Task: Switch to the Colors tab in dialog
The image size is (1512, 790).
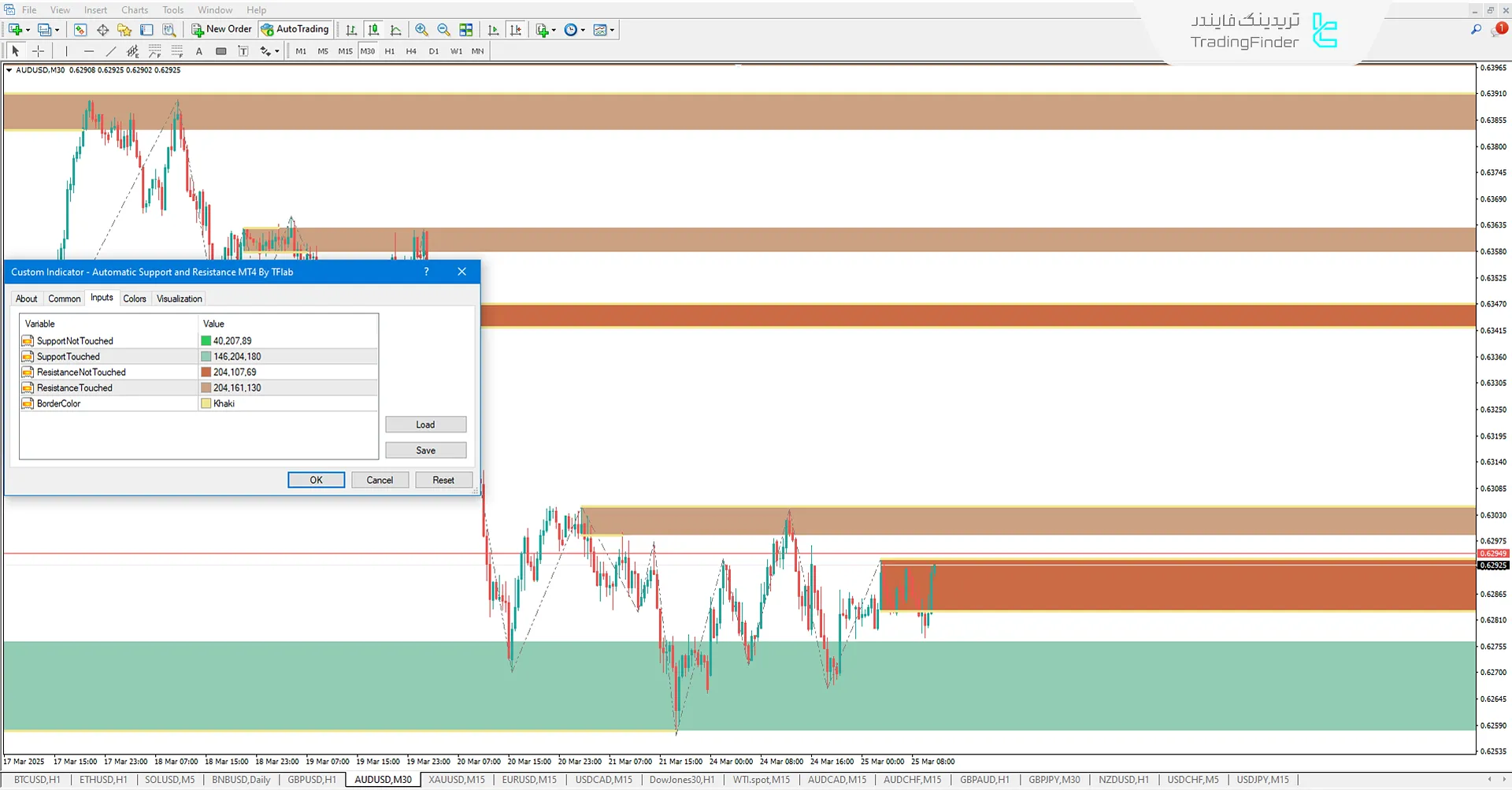Action: (134, 299)
